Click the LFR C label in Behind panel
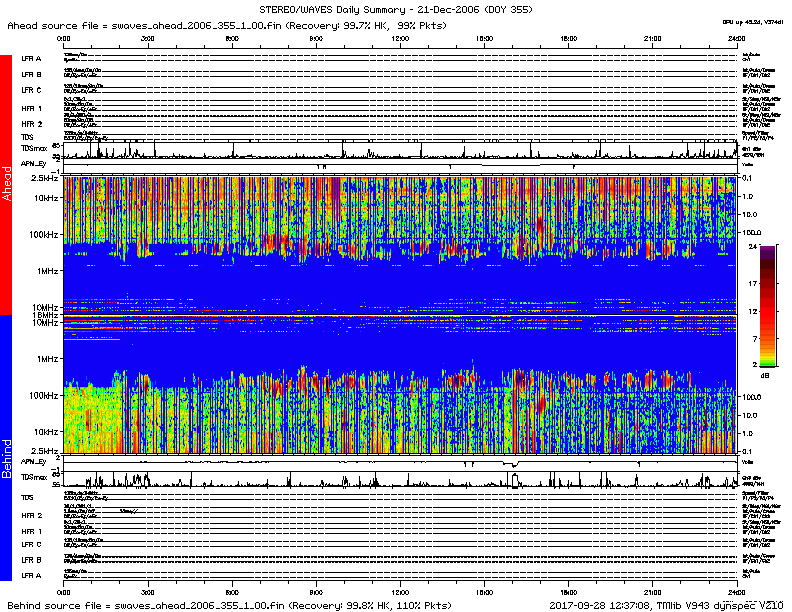 31,544
